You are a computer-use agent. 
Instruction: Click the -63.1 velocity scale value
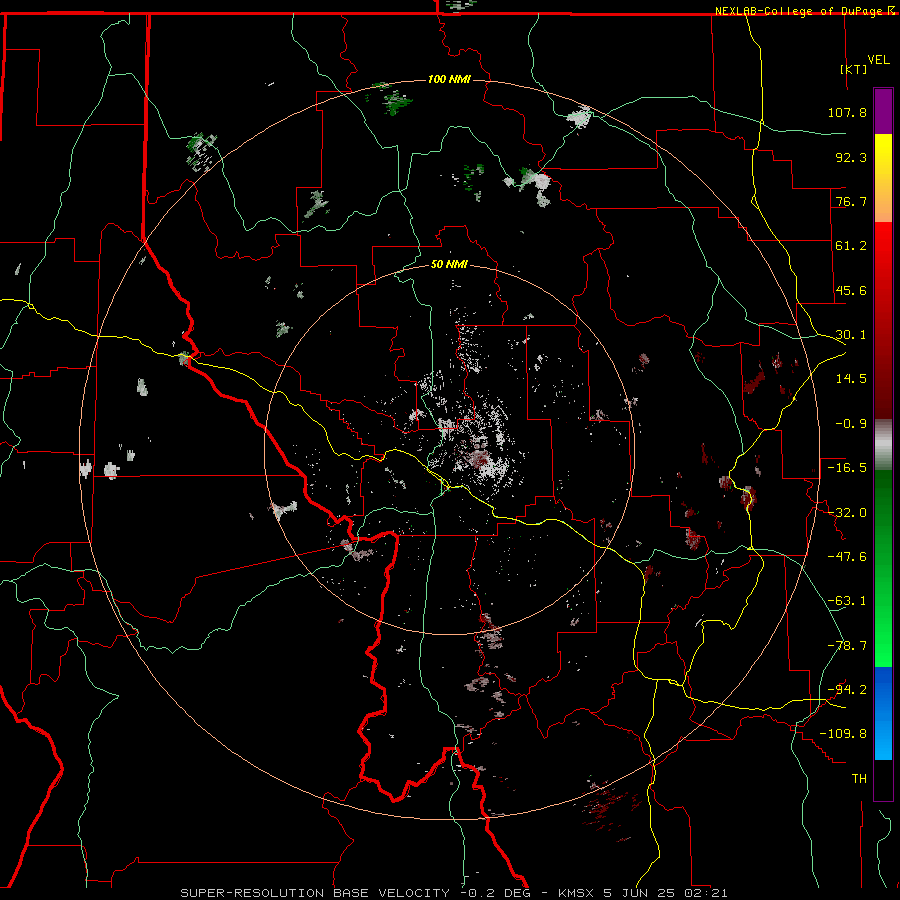847,601
